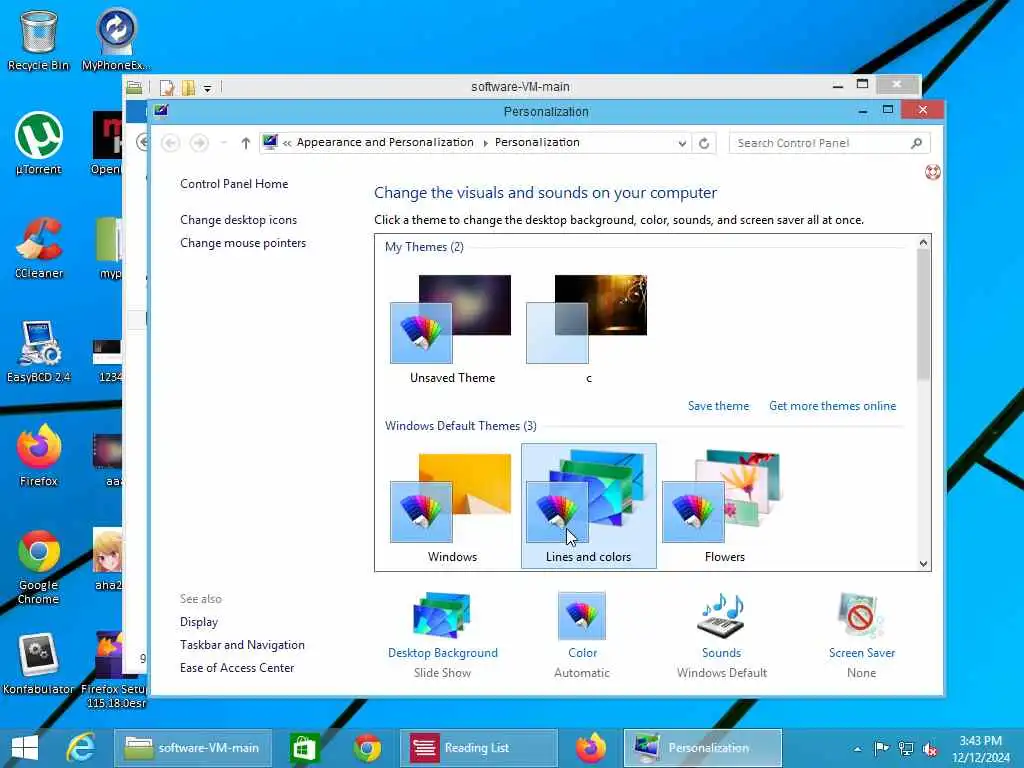Click Change mouse pointers link
Screen dimensions: 1024x768
(243, 243)
